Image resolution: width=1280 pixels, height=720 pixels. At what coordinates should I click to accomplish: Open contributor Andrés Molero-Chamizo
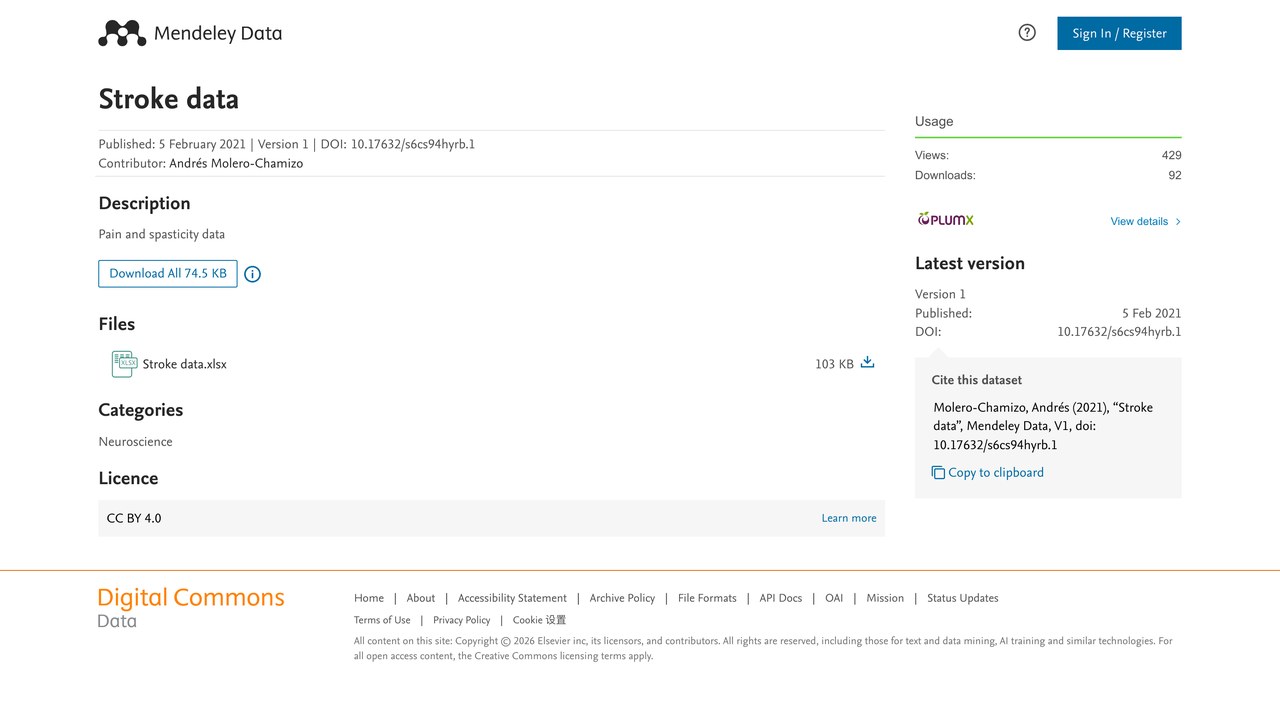tap(236, 163)
